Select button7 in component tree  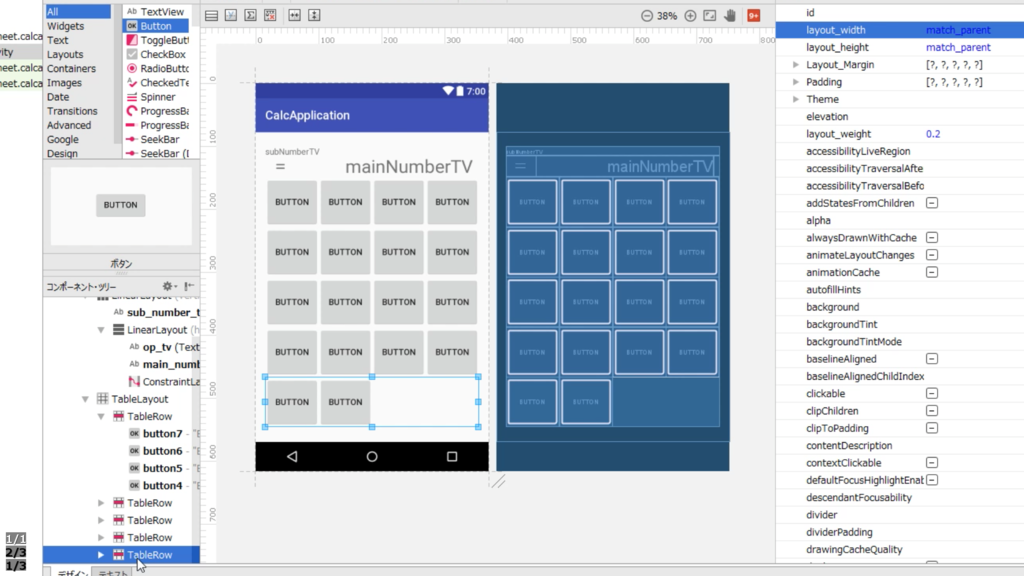(x=162, y=434)
